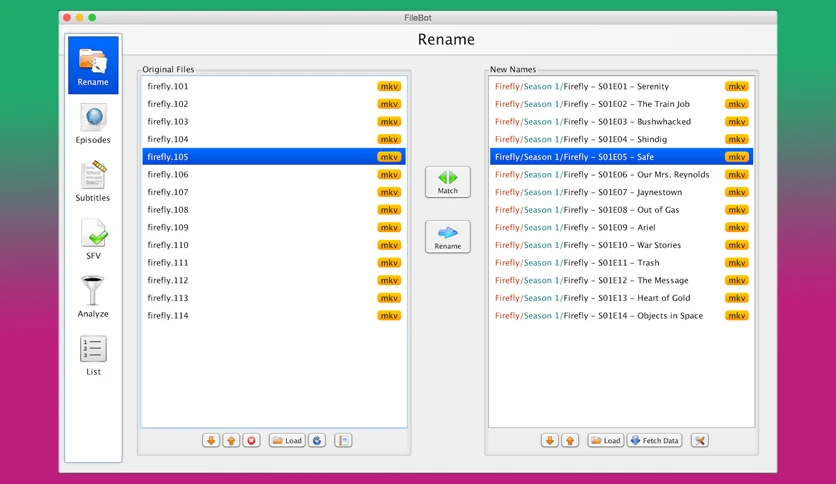Go to the Analyze panel

(93, 297)
